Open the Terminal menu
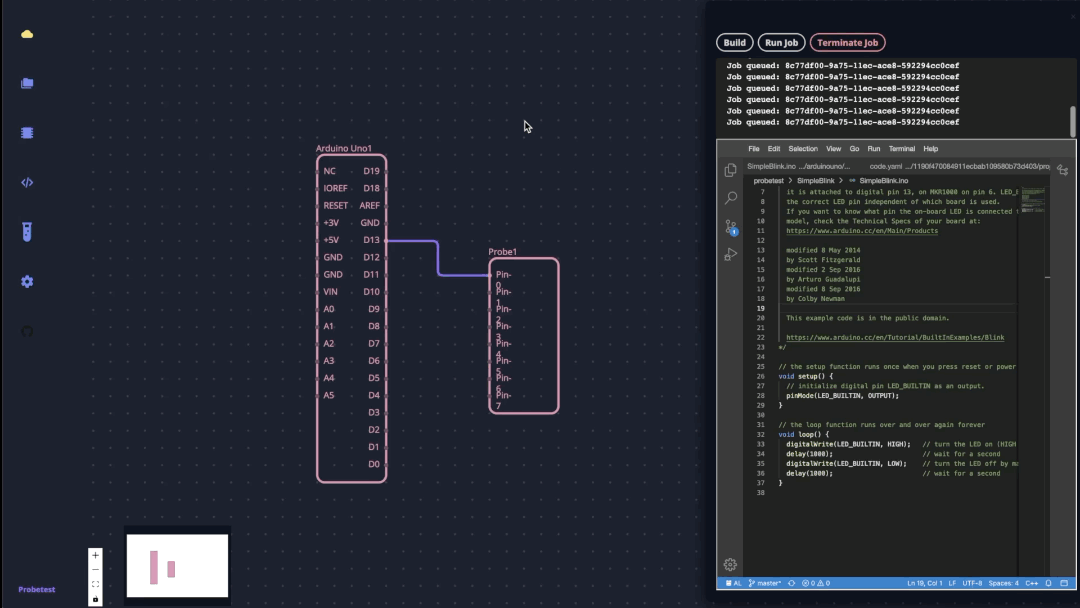1080x608 pixels. click(901, 149)
